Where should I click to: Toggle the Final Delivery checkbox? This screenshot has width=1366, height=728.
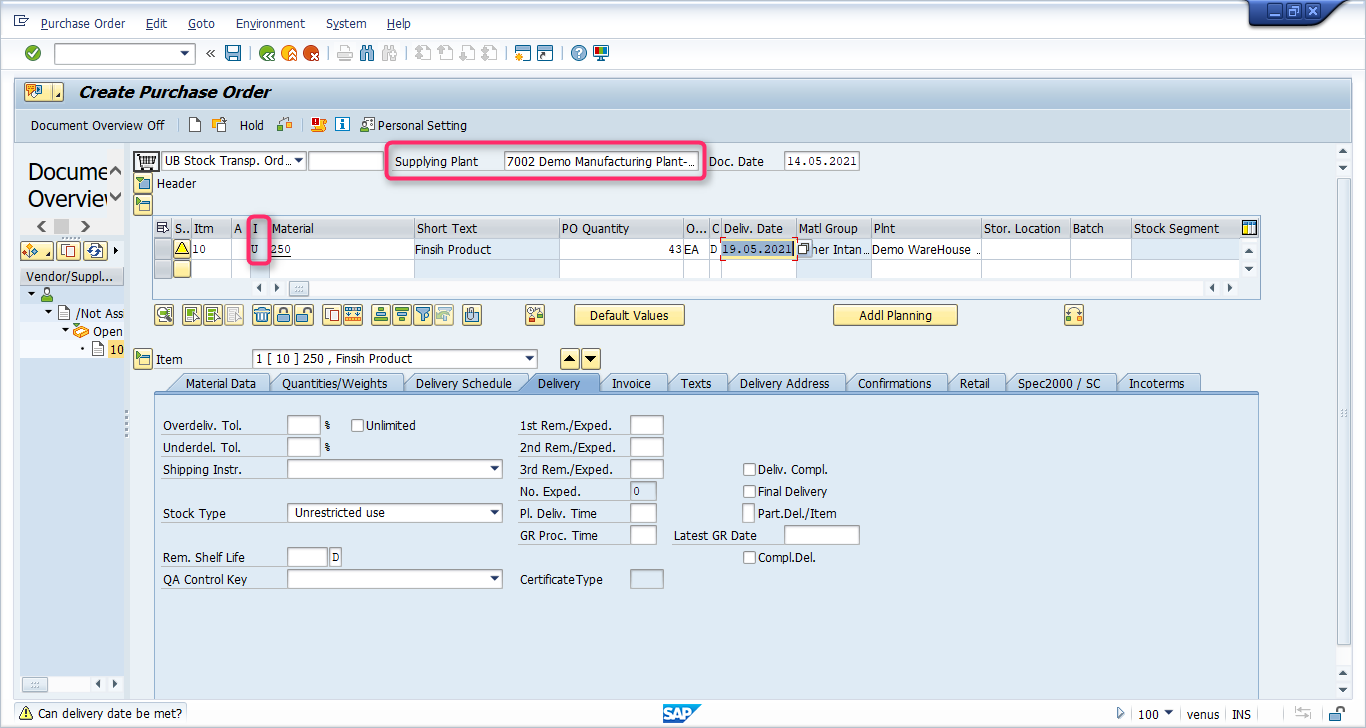coord(749,491)
